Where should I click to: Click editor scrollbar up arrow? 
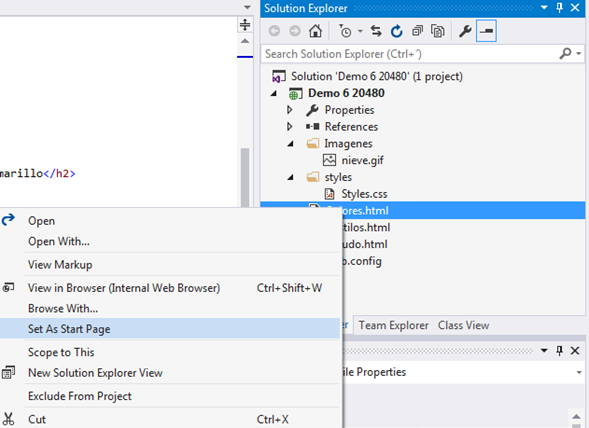(x=245, y=41)
